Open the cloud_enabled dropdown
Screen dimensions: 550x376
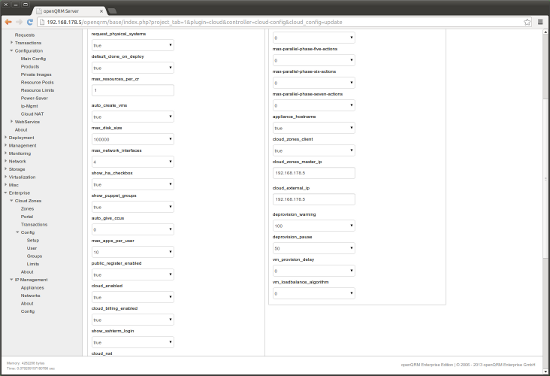pos(133,297)
